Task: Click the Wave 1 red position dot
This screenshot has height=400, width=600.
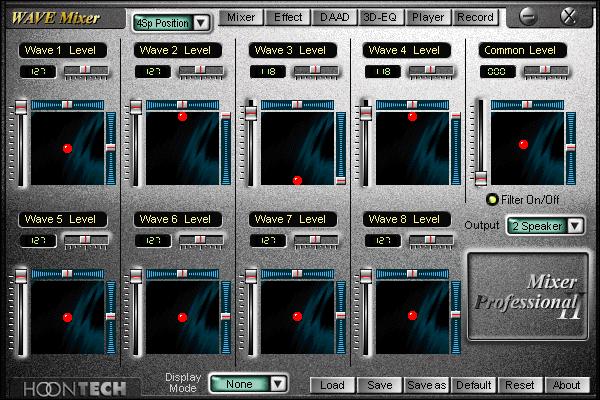Action: coord(67,149)
